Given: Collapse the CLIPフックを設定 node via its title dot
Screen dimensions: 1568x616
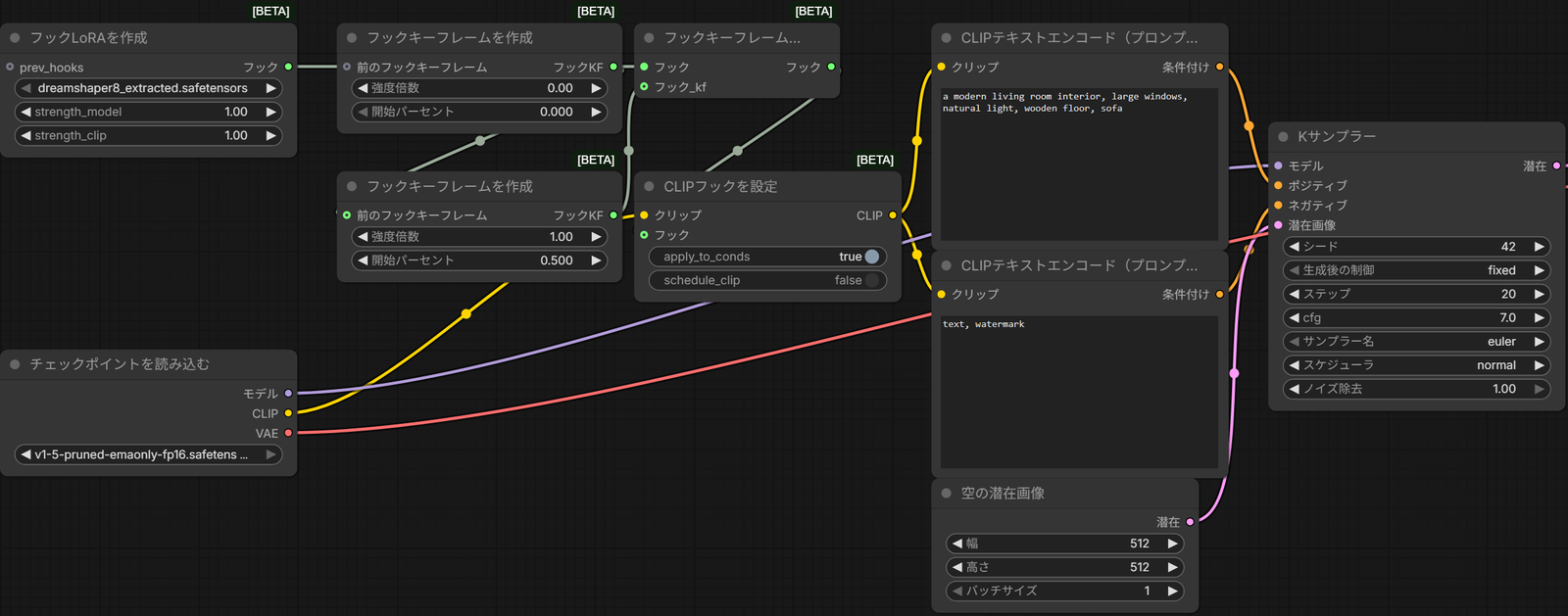Looking at the screenshot, I should point(649,186).
